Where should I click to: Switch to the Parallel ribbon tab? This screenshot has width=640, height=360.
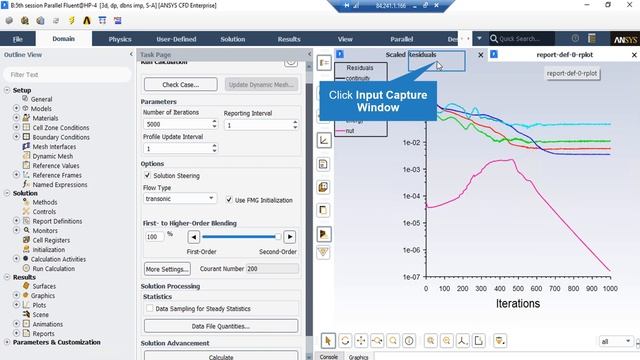pyautogui.click(x=402, y=39)
